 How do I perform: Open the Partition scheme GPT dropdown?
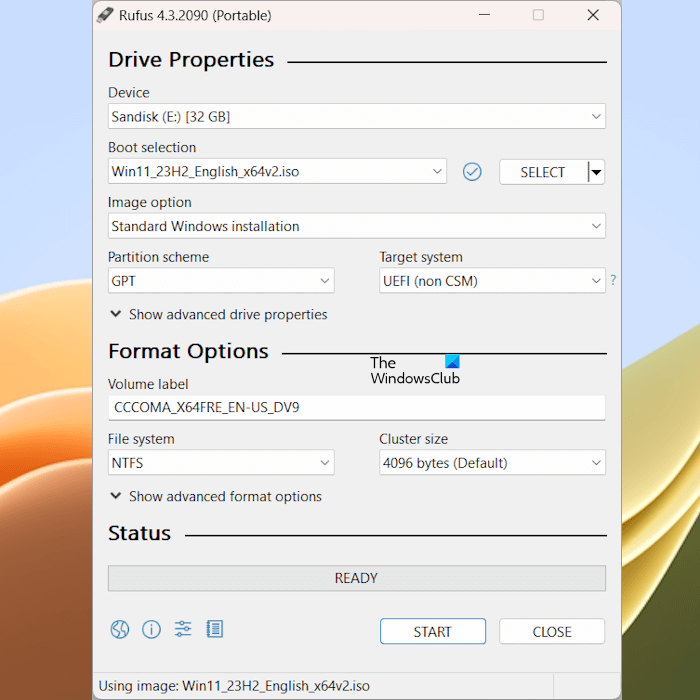tap(221, 281)
